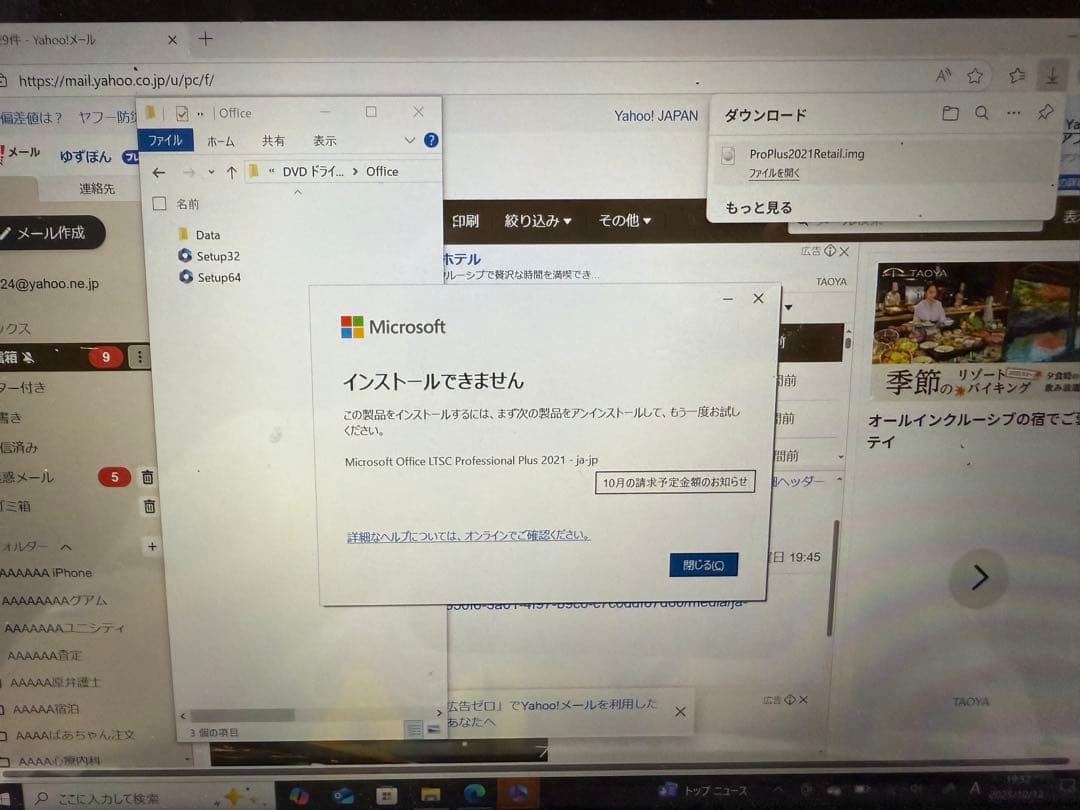This screenshot has width=1080, height=810.
Task: Open the downloads folder icon in the ダウンロード panel
Action: click(951, 113)
